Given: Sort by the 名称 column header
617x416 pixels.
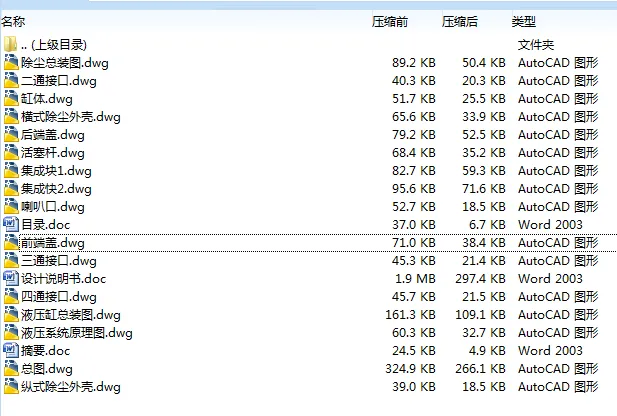Looking at the screenshot, I should pos(13,21).
